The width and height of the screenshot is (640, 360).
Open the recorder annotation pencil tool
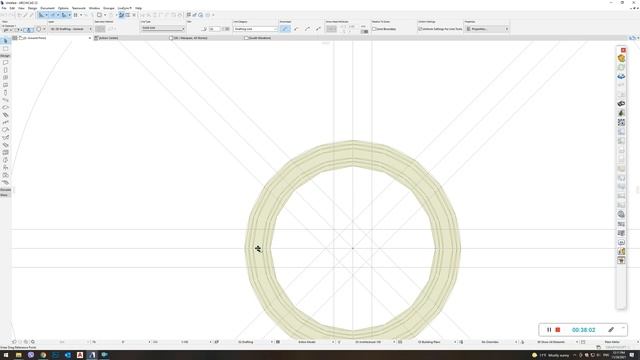611,330
